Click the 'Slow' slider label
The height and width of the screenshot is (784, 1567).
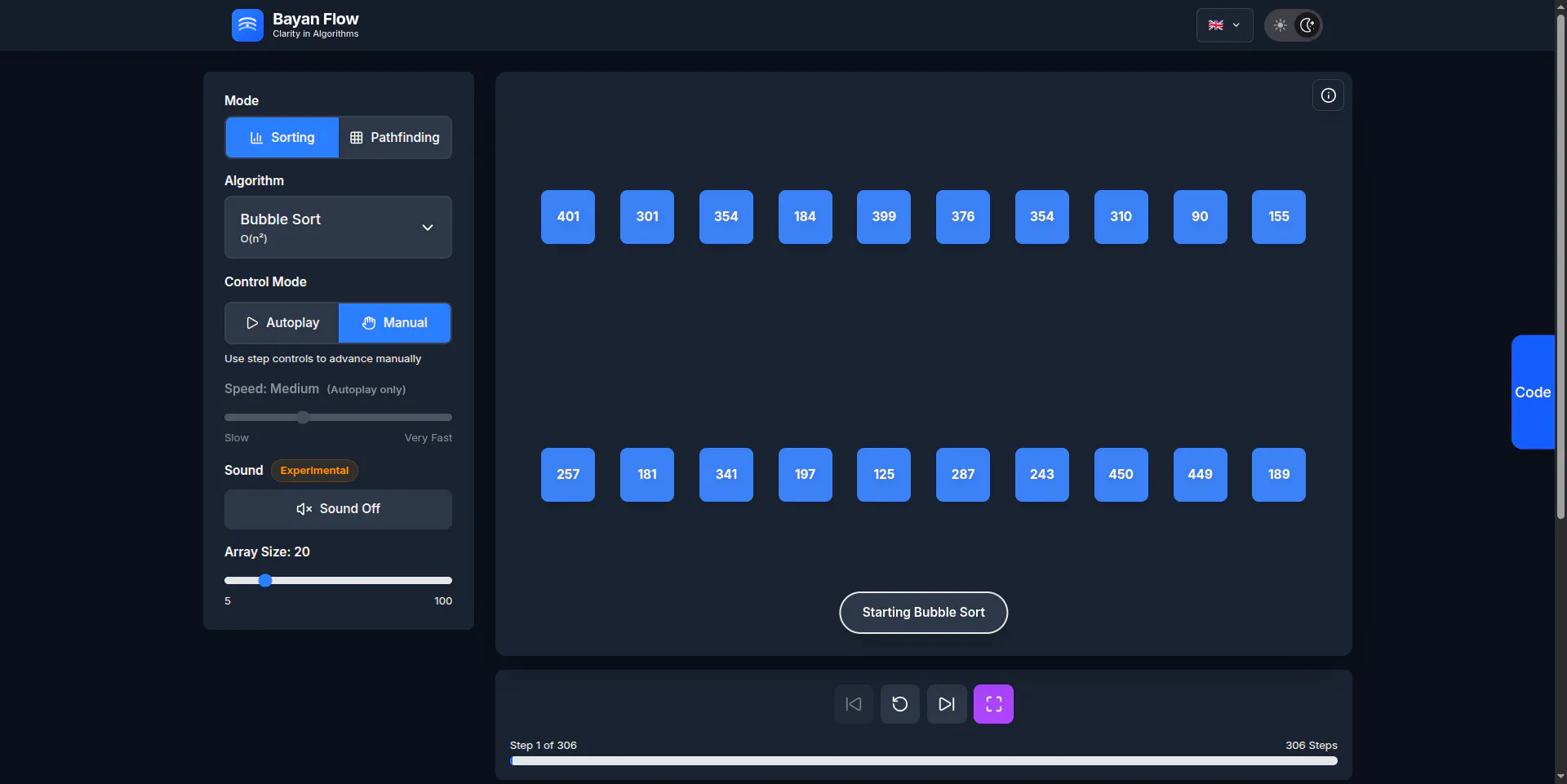237,438
